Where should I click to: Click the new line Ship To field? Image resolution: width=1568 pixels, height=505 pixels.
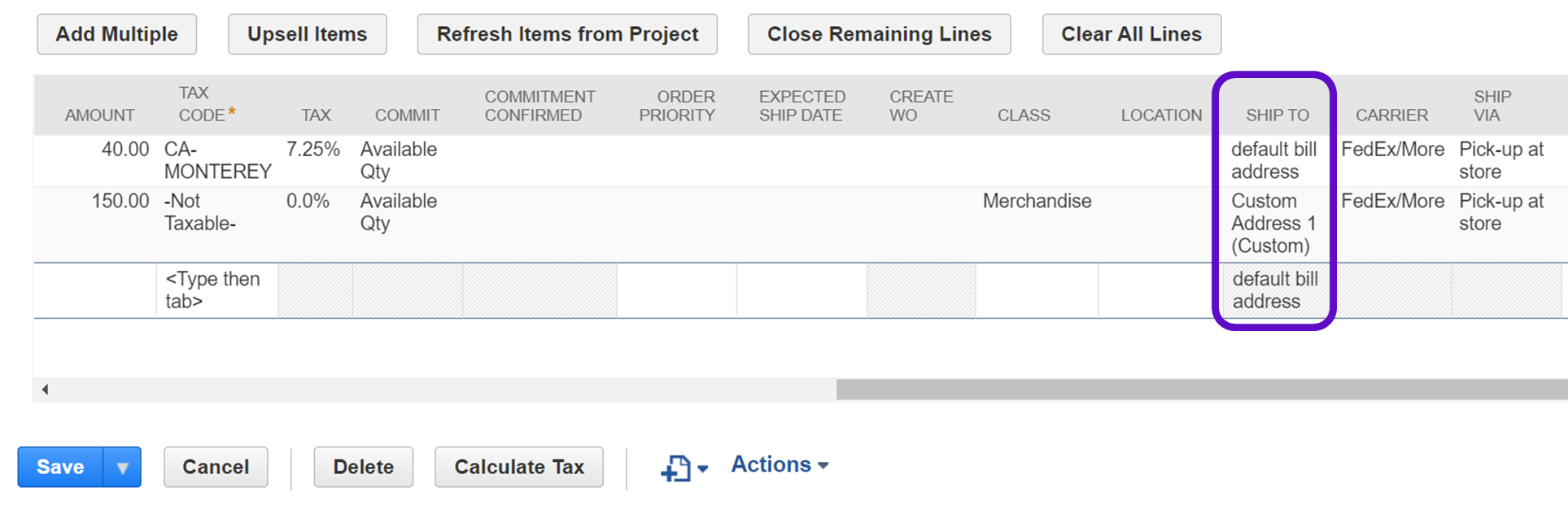click(x=1274, y=290)
